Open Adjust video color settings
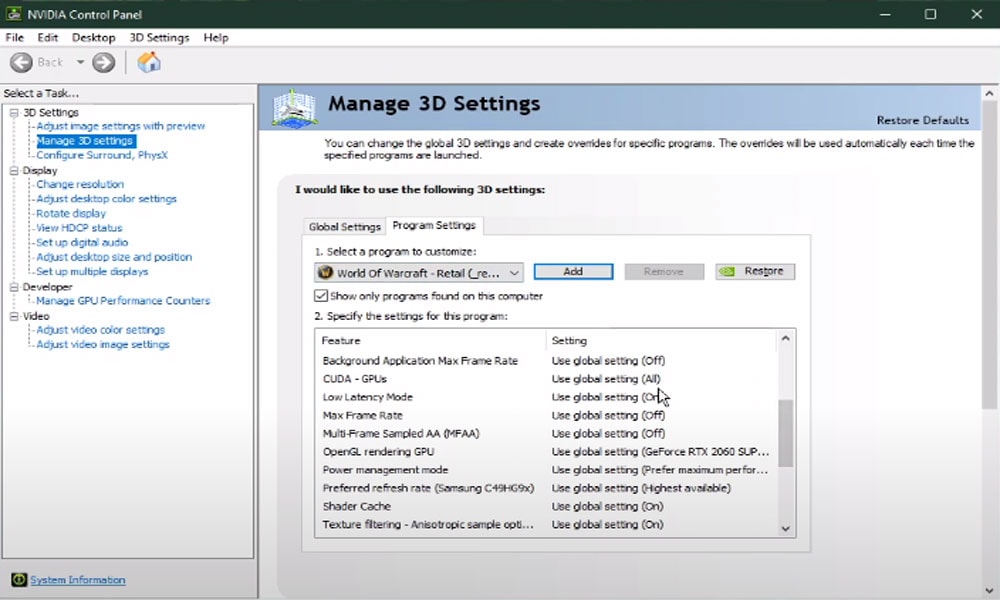 (101, 330)
